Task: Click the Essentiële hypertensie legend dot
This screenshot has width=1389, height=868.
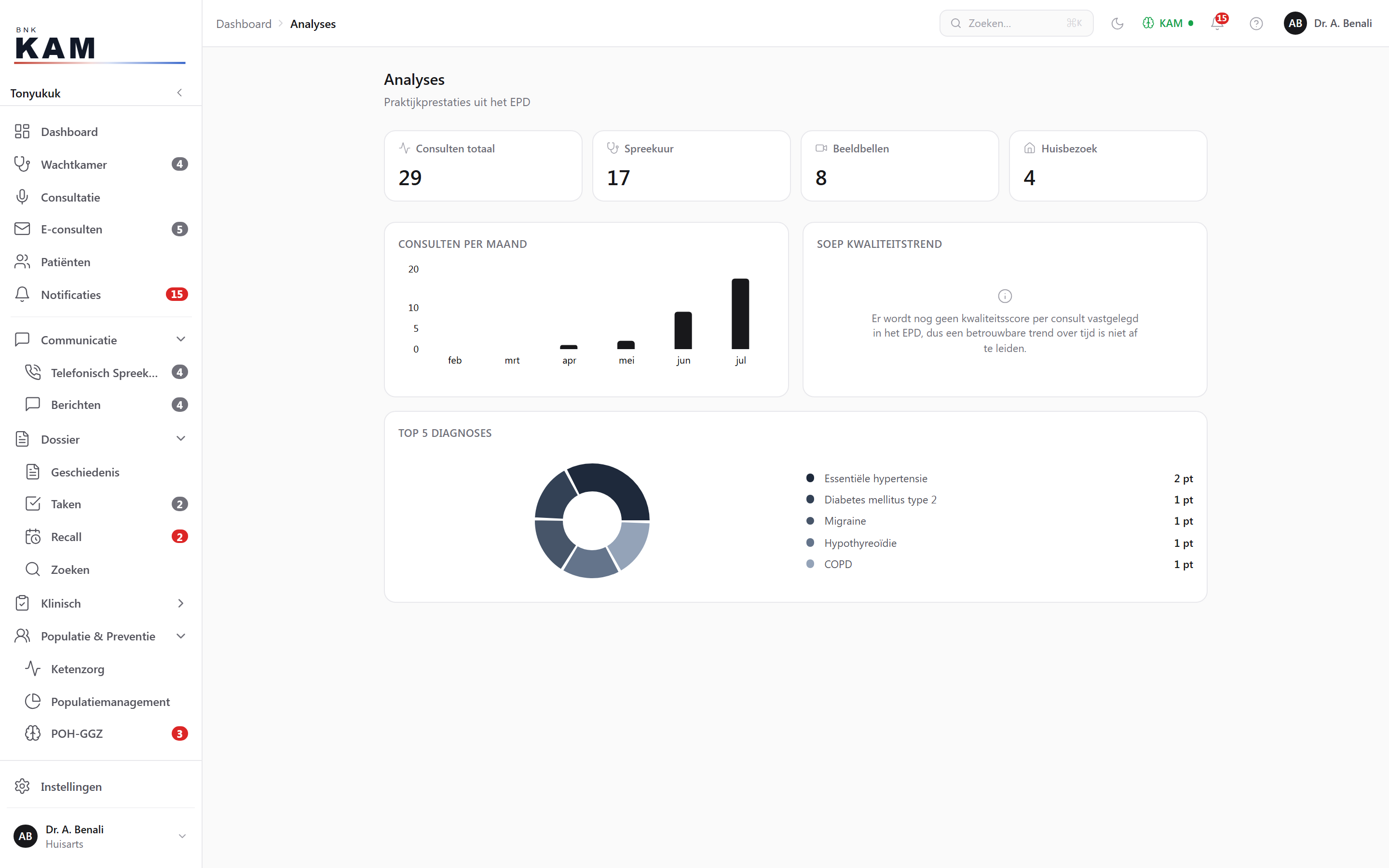Action: [x=810, y=478]
